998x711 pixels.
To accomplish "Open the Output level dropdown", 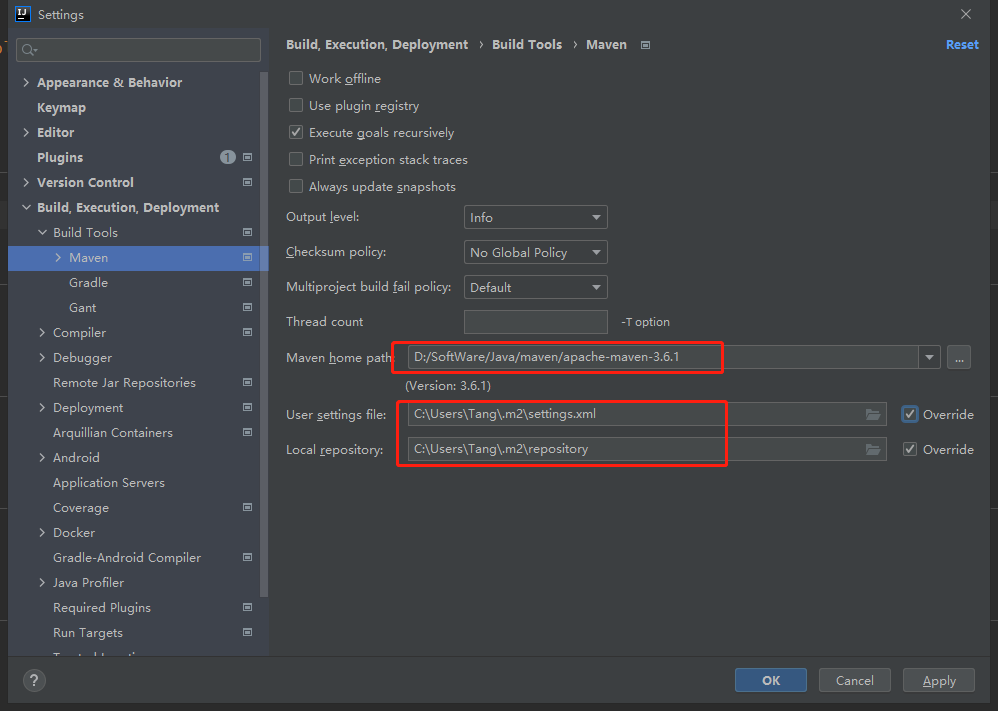I will point(535,218).
